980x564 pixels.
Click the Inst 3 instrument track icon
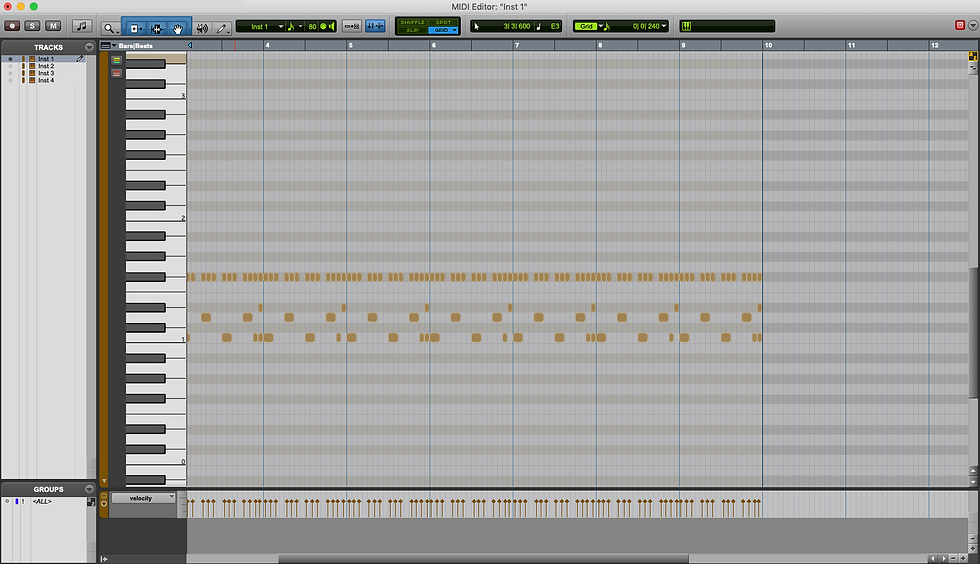[x=32, y=73]
